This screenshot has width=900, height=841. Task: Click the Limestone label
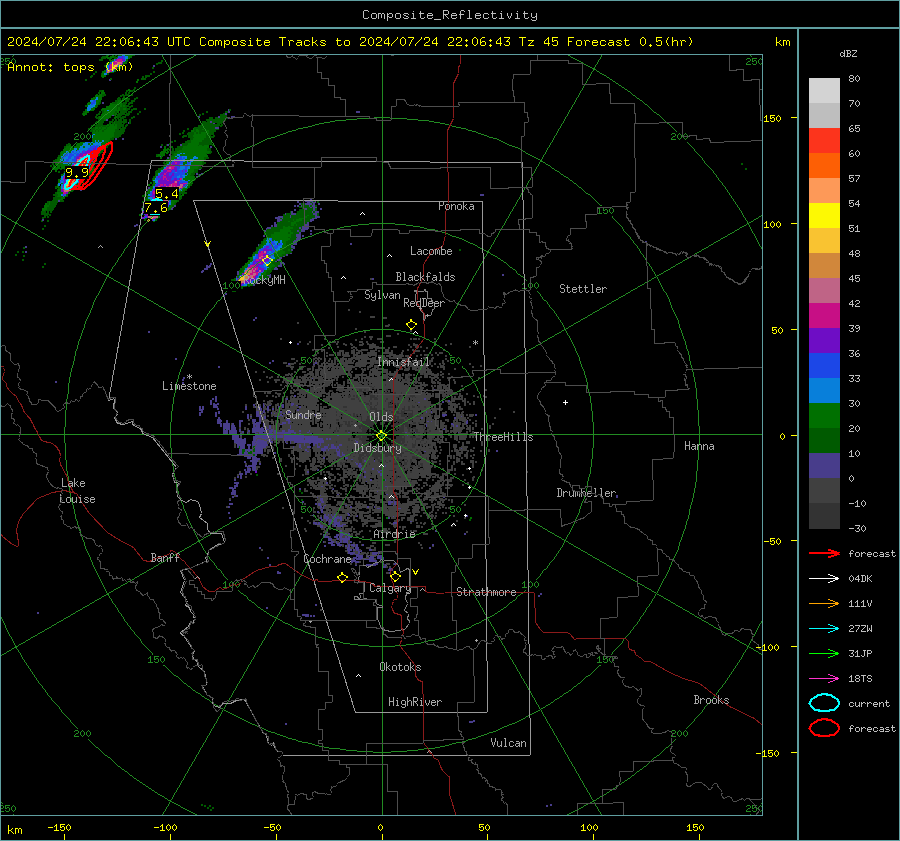tap(189, 386)
